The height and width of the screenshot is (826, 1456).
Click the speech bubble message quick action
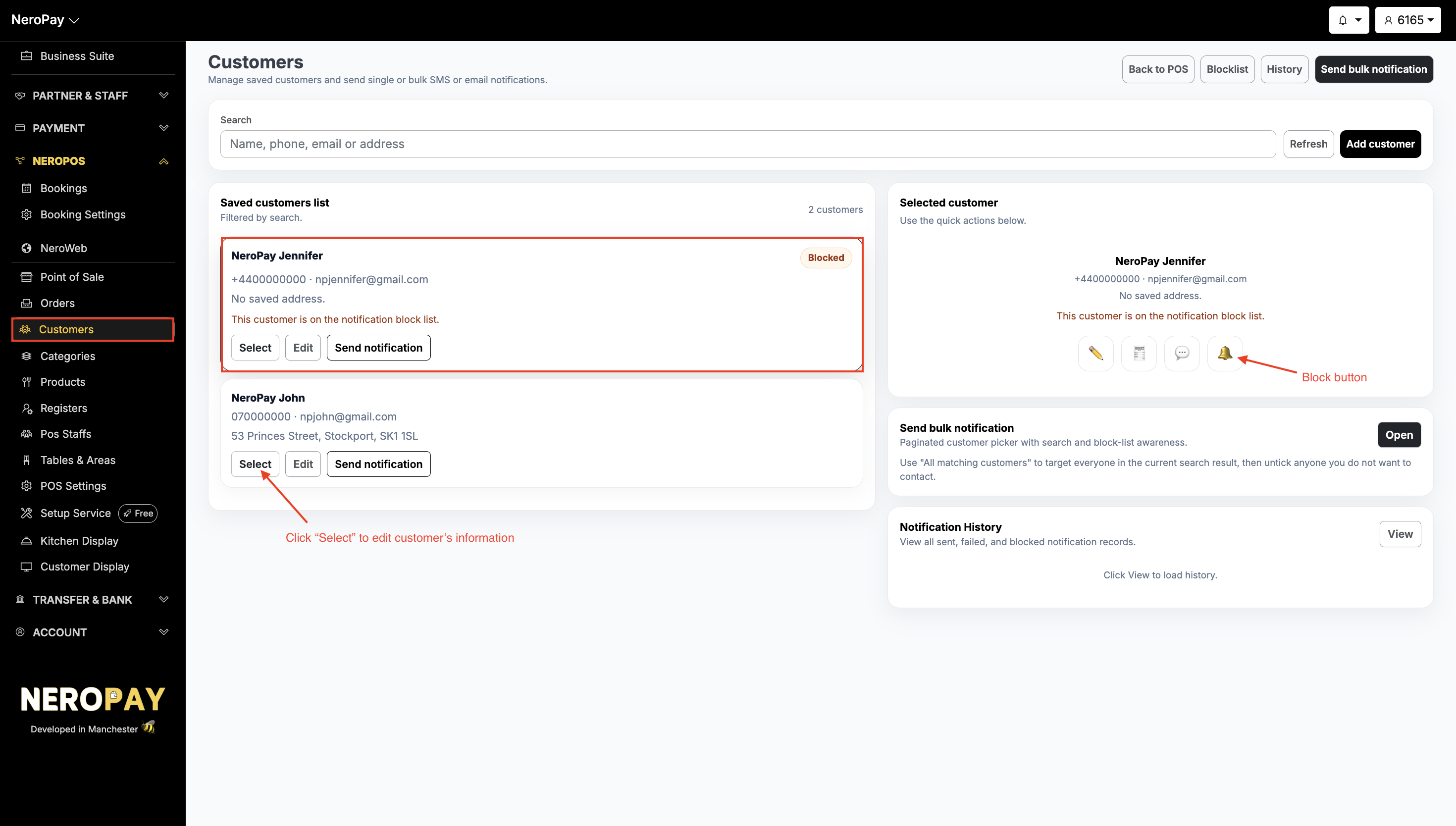(x=1182, y=354)
